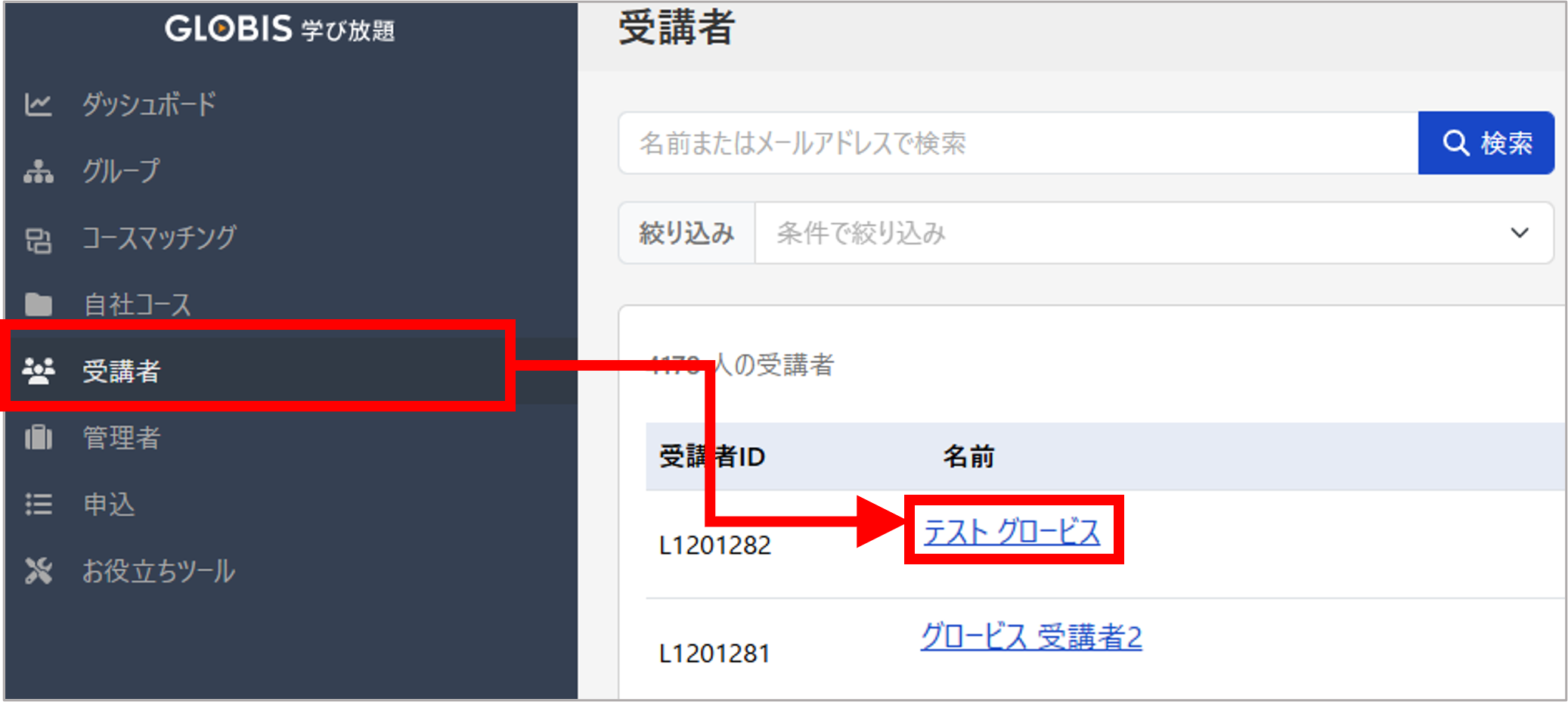Click the お役立ちツール wrench icon
Image resolution: width=1568 pixels, height=702 pixels.
(x=38, y=570)
